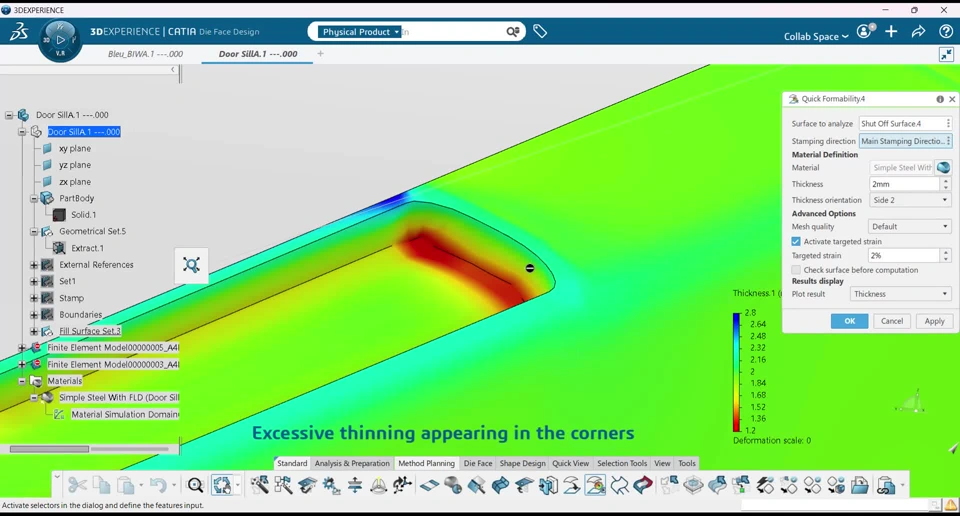Image resolution: width=960 pixels, height=516 pixels.
Task: Click the tree panel horizontal scrollbar
Action: click(49, 449)
